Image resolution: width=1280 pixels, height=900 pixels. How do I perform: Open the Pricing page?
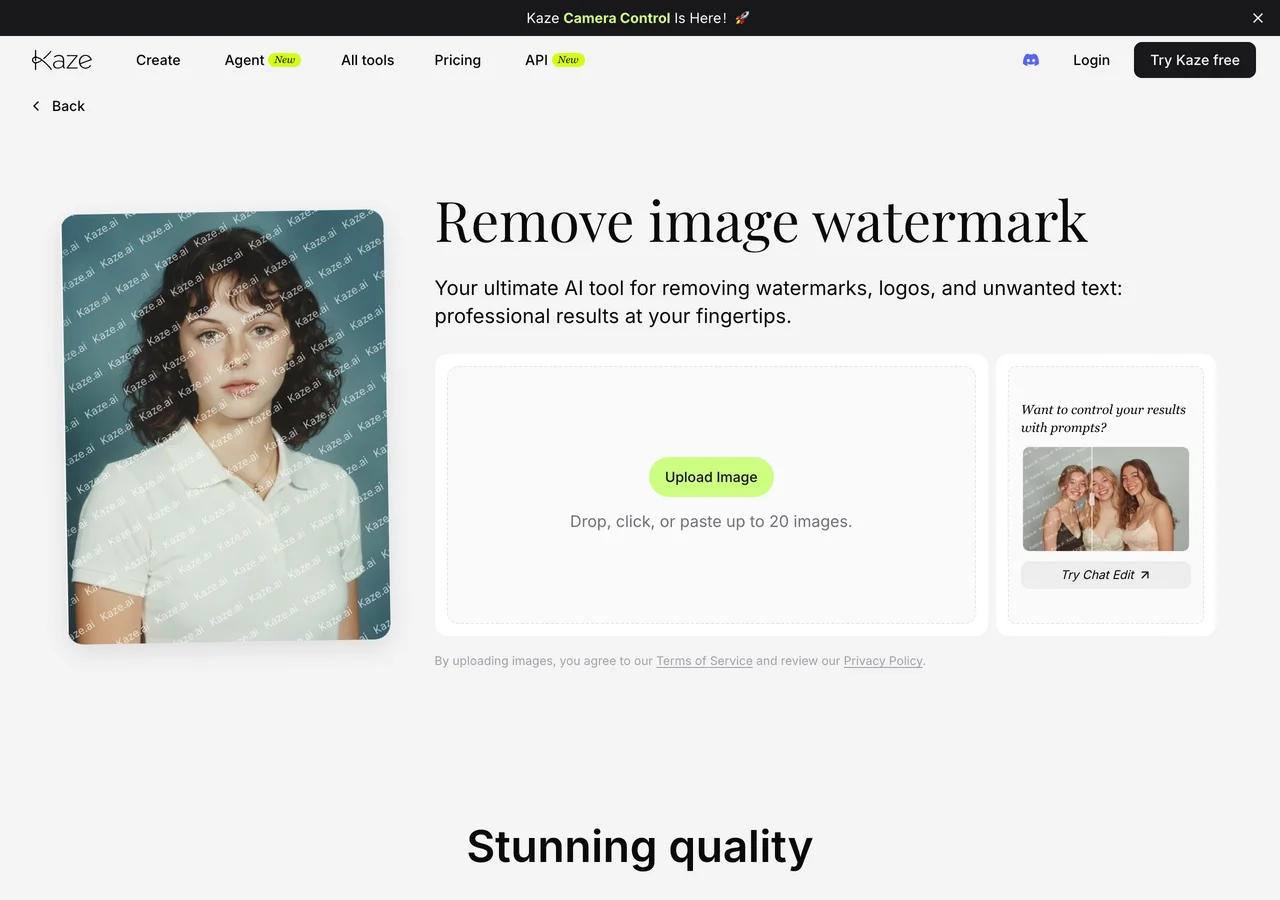tap(458, 60)
